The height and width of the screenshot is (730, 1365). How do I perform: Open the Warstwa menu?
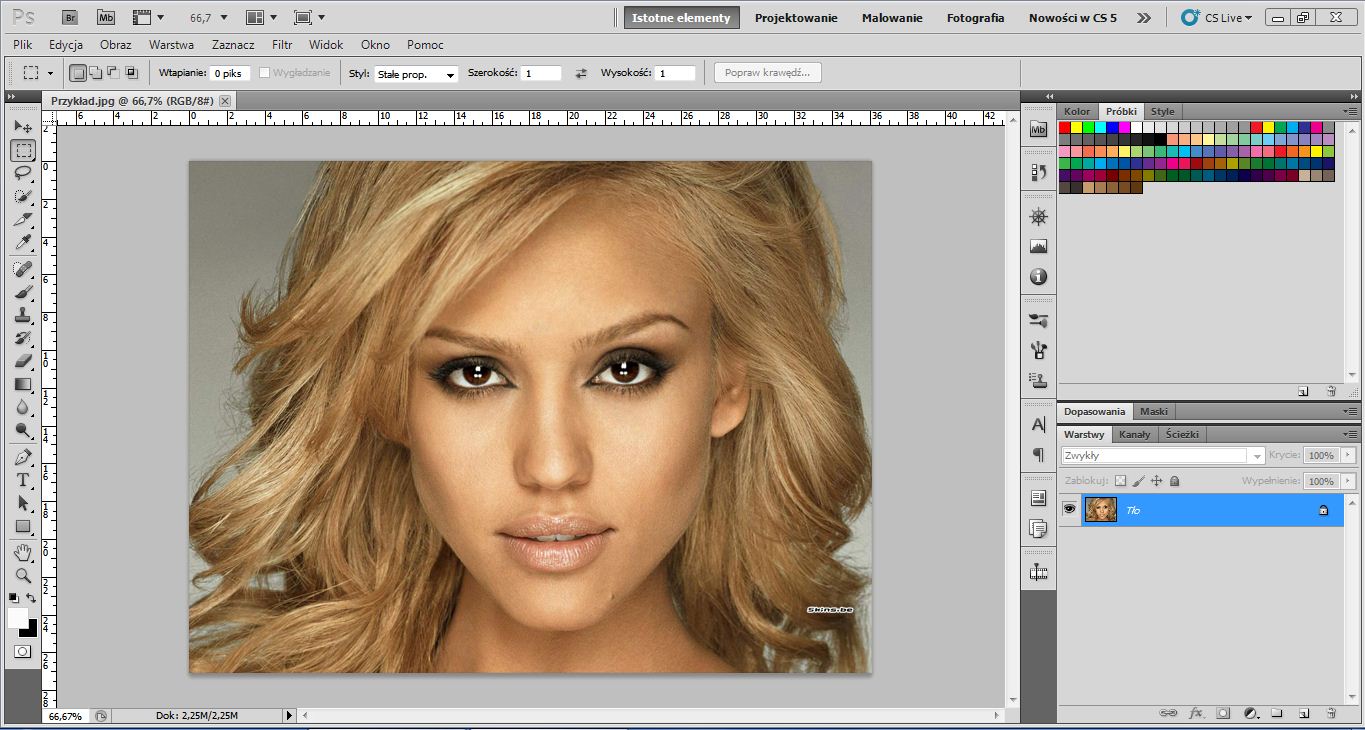[x=171, y=45]
